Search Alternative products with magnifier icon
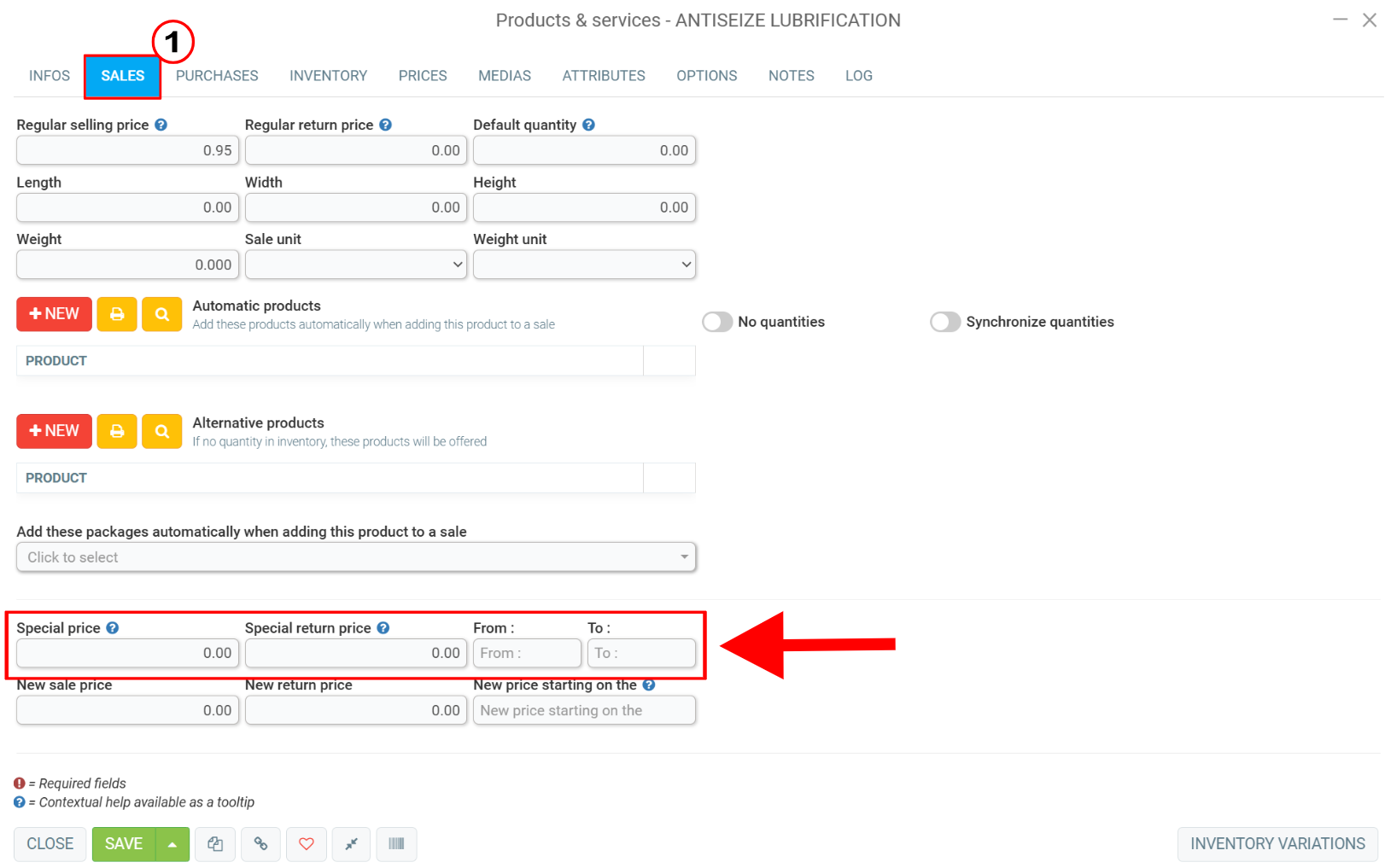Viewport: 1385px width, 868px height. pos(161,431)
